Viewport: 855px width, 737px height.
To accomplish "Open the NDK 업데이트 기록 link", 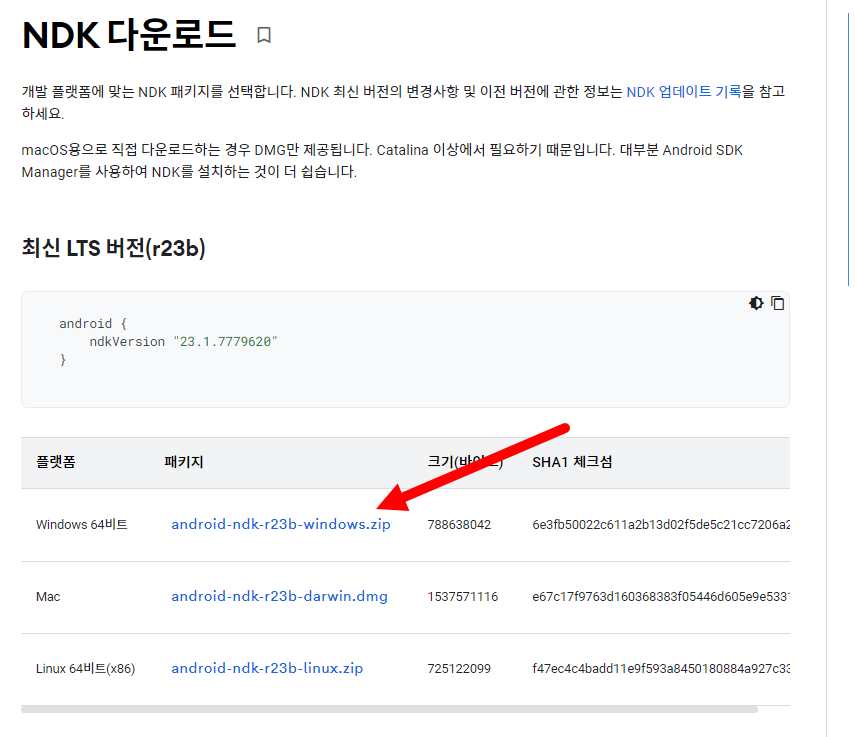I will tap(684, 92).
